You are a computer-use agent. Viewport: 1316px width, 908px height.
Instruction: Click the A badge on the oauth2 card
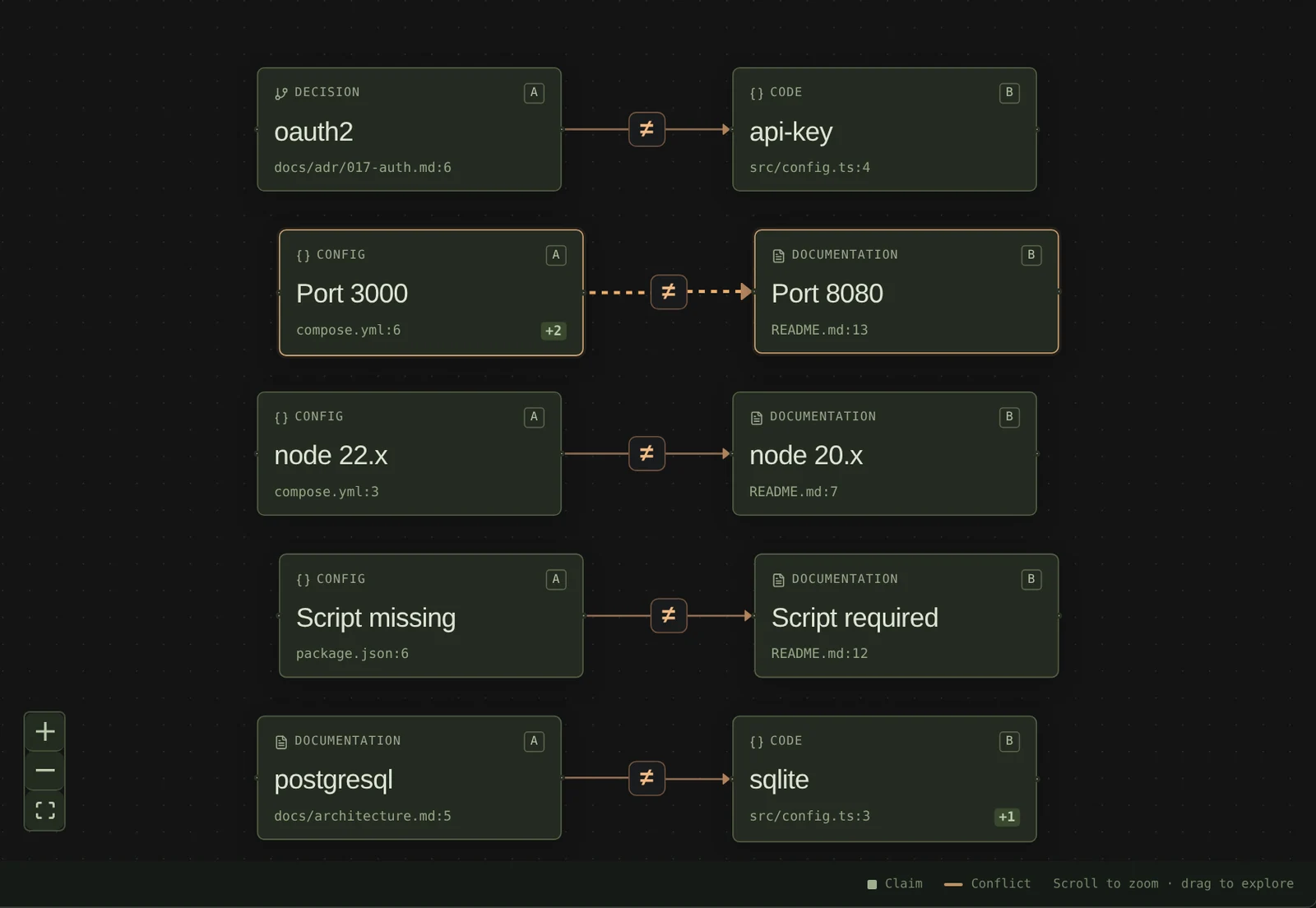pyautogui.click(x=534, y=93)
